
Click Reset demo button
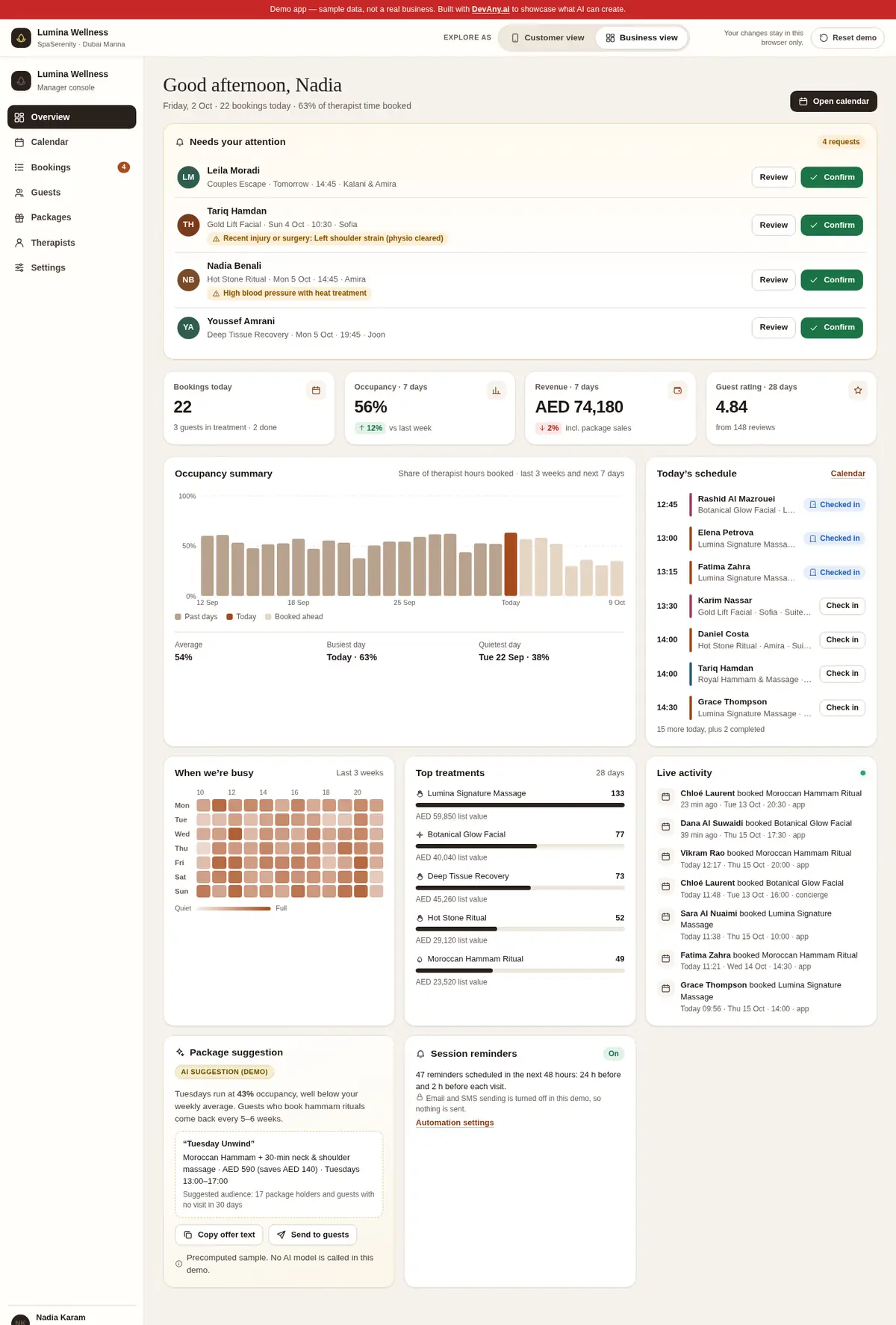coord(847,37)
